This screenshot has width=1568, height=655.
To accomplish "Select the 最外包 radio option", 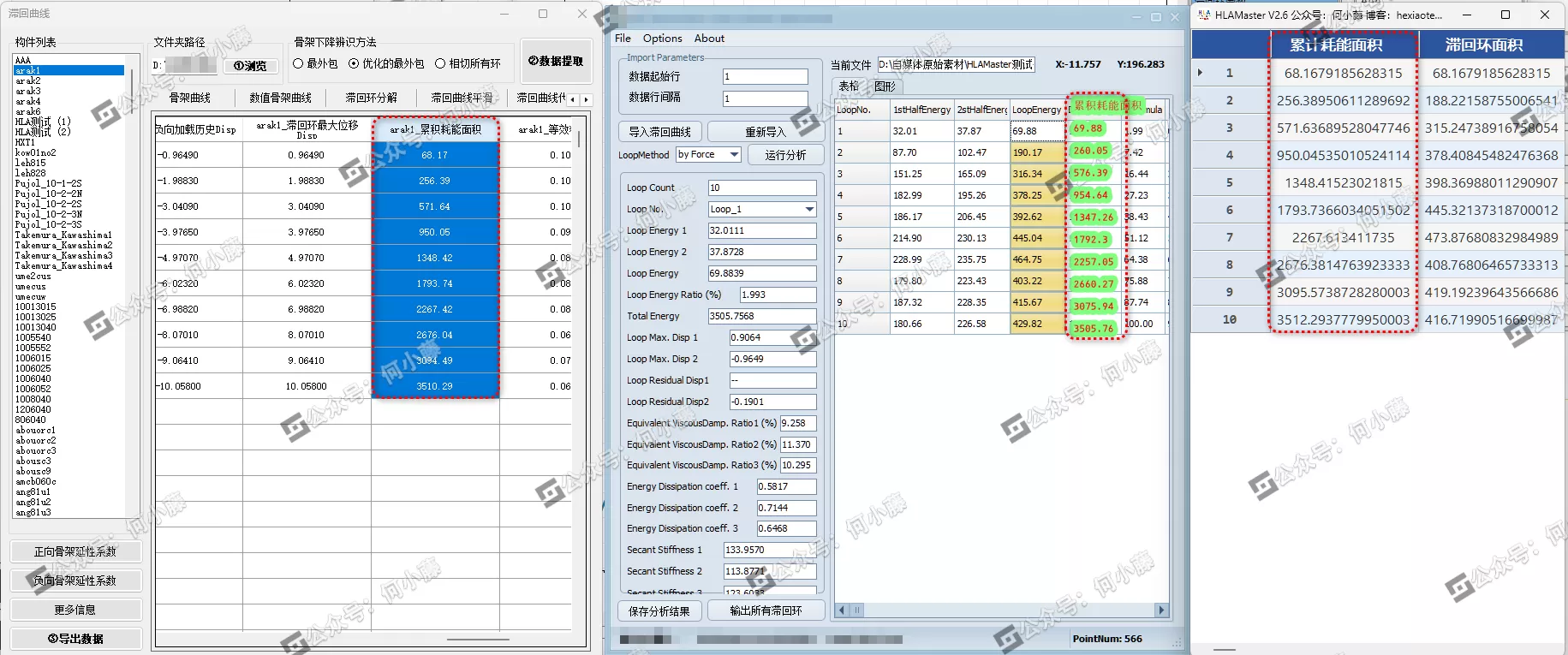I will (299, 63).
